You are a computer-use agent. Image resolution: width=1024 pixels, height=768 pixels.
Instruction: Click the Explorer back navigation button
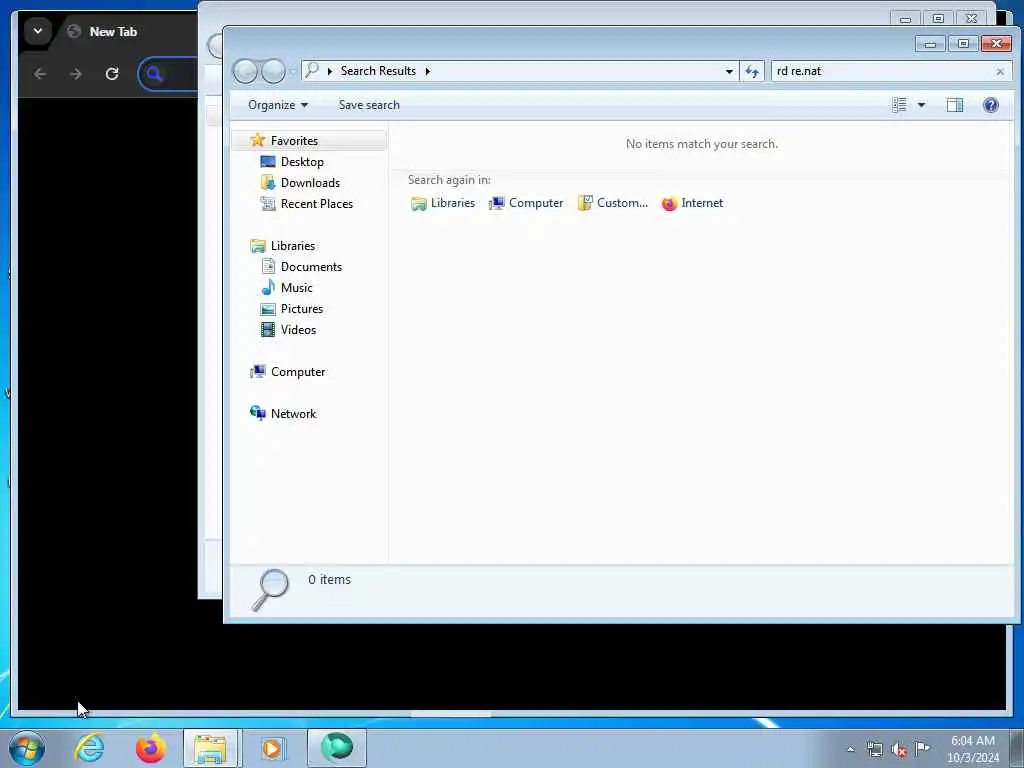[x=246, y=71]
